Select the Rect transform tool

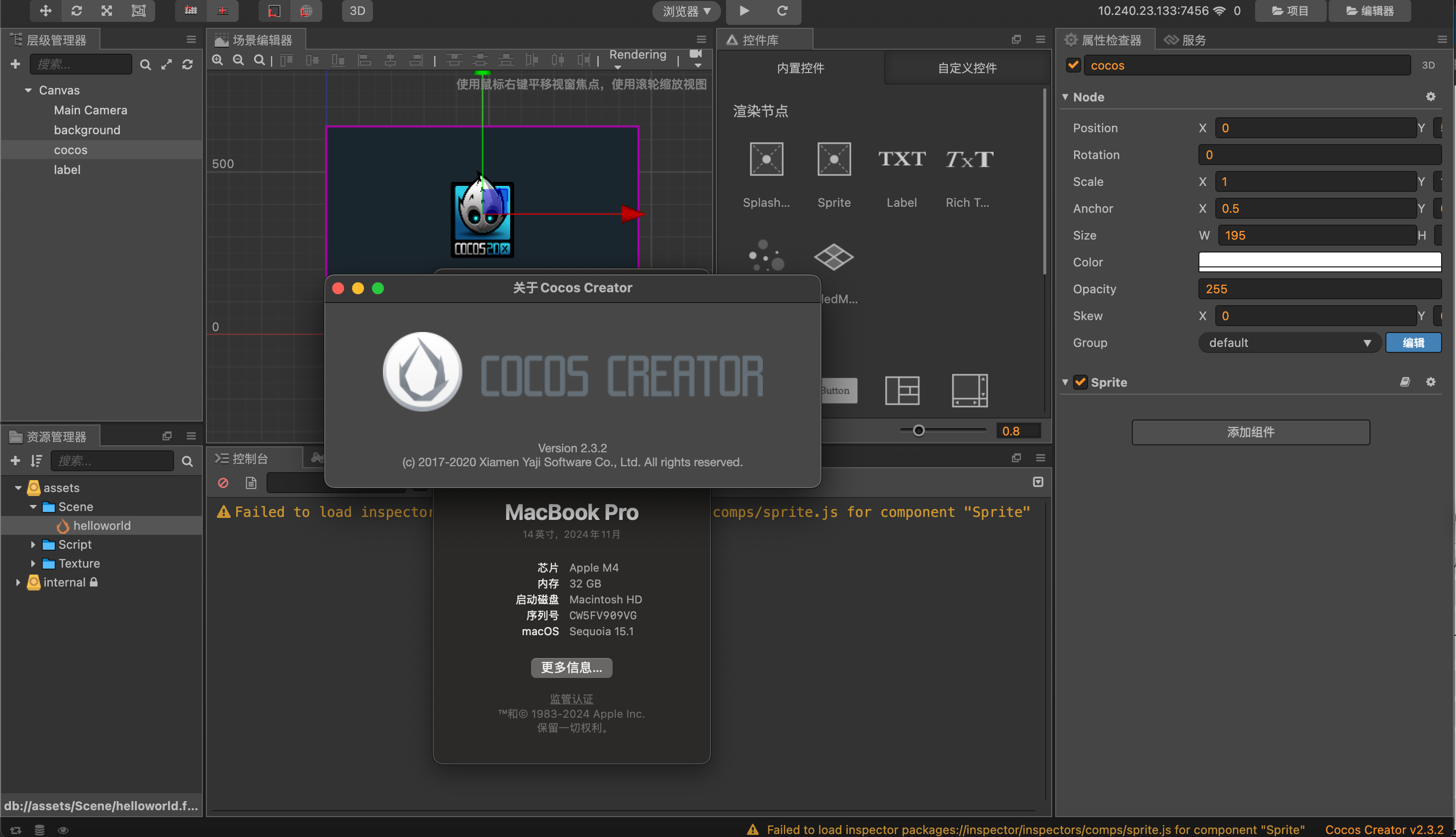tap(138, 10)
